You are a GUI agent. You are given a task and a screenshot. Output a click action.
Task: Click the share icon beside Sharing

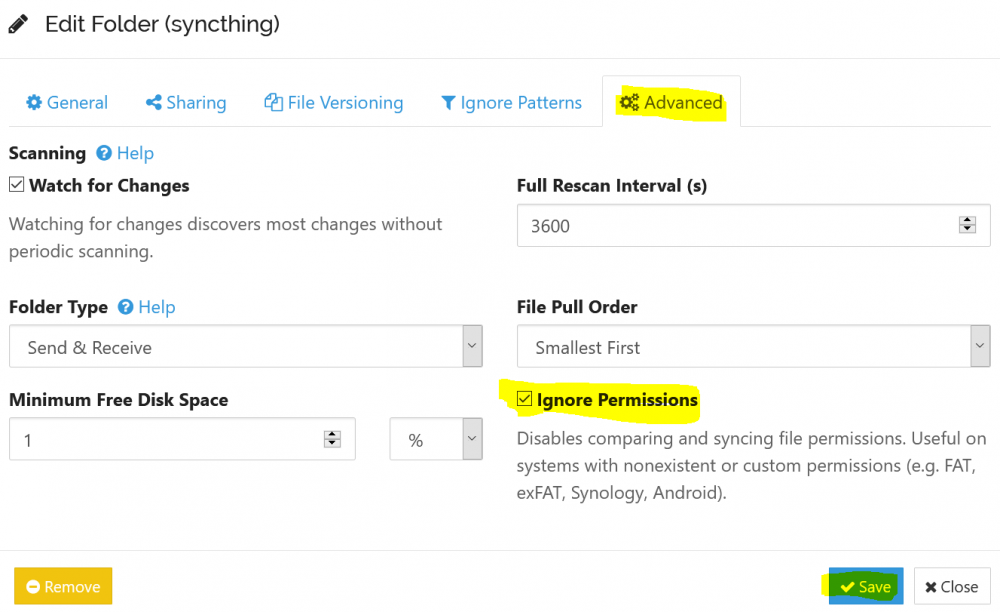(x=153, y=102)
